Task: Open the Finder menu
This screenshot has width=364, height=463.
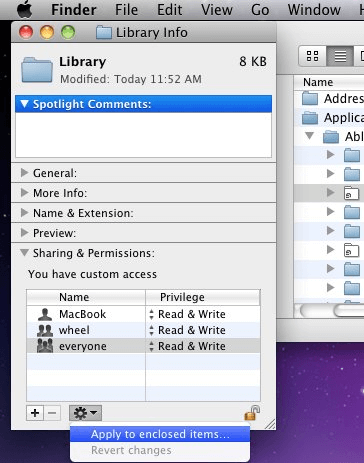Action: point(74,9)
